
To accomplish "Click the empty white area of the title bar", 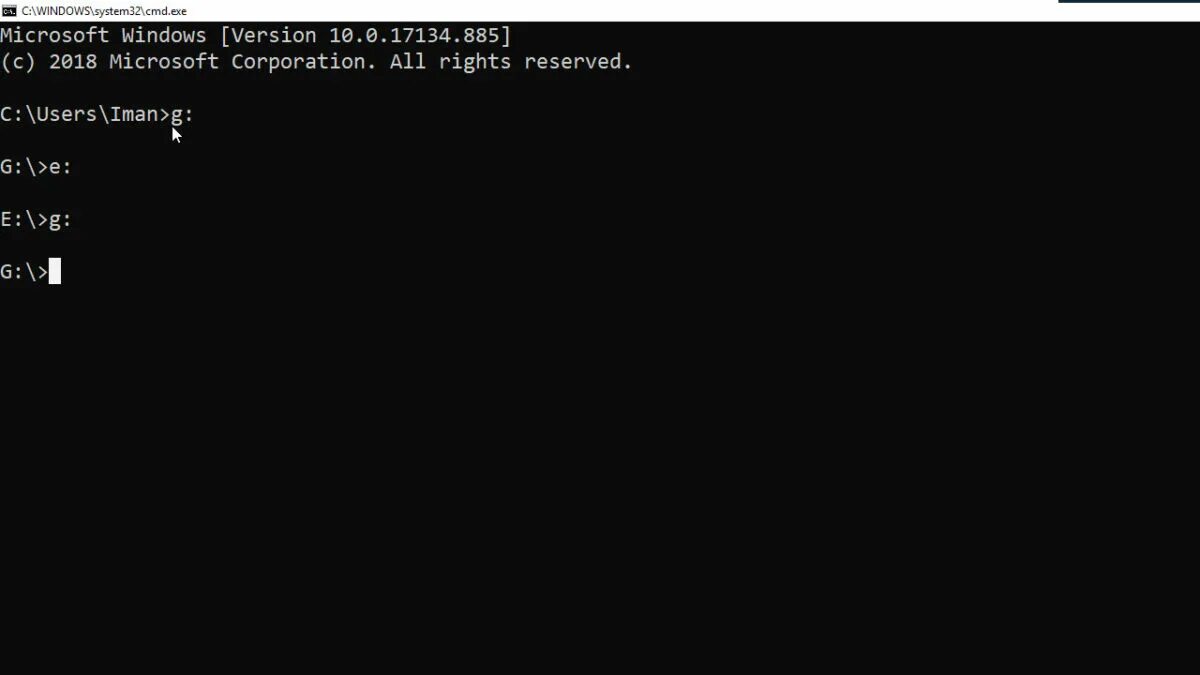I will pyautogui.click(x=620, y=11).
